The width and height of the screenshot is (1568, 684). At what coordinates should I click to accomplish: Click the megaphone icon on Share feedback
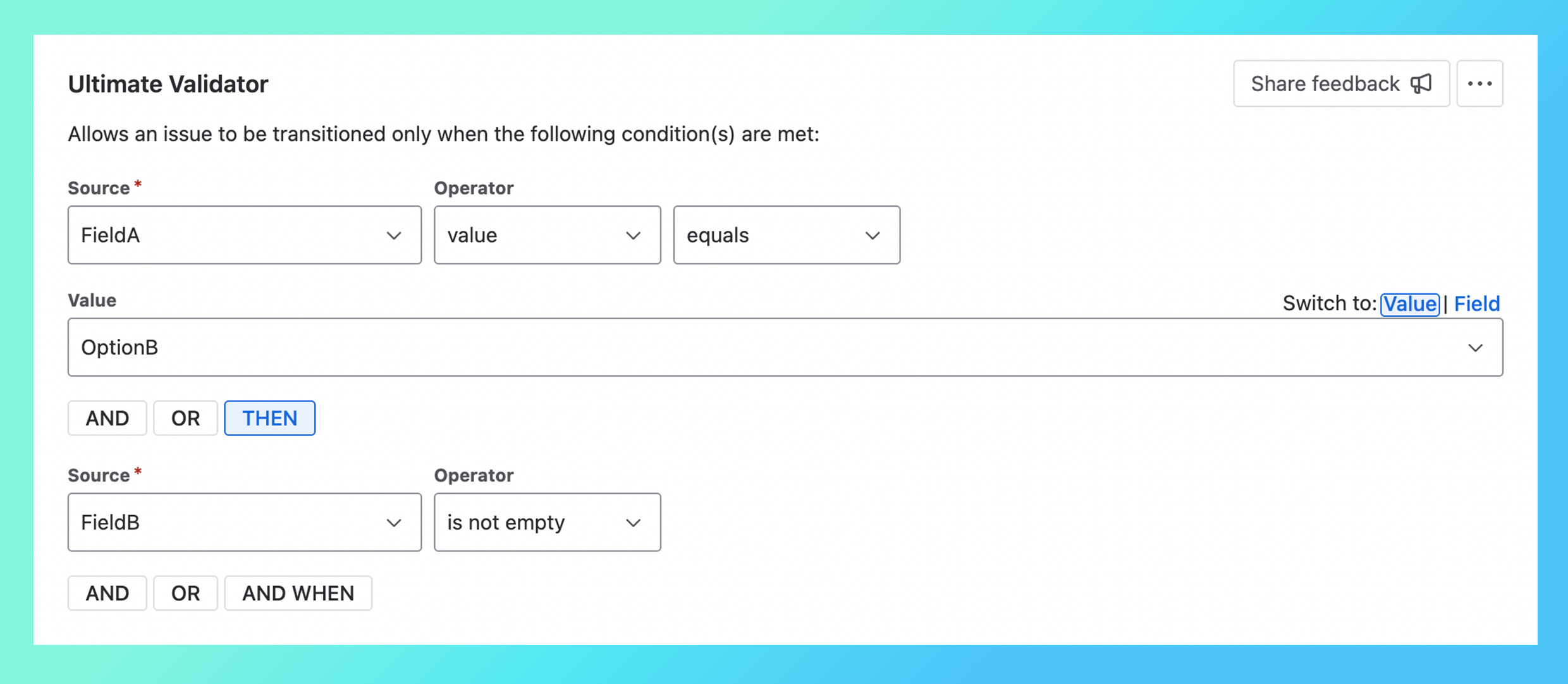[x=1423, y=83]
